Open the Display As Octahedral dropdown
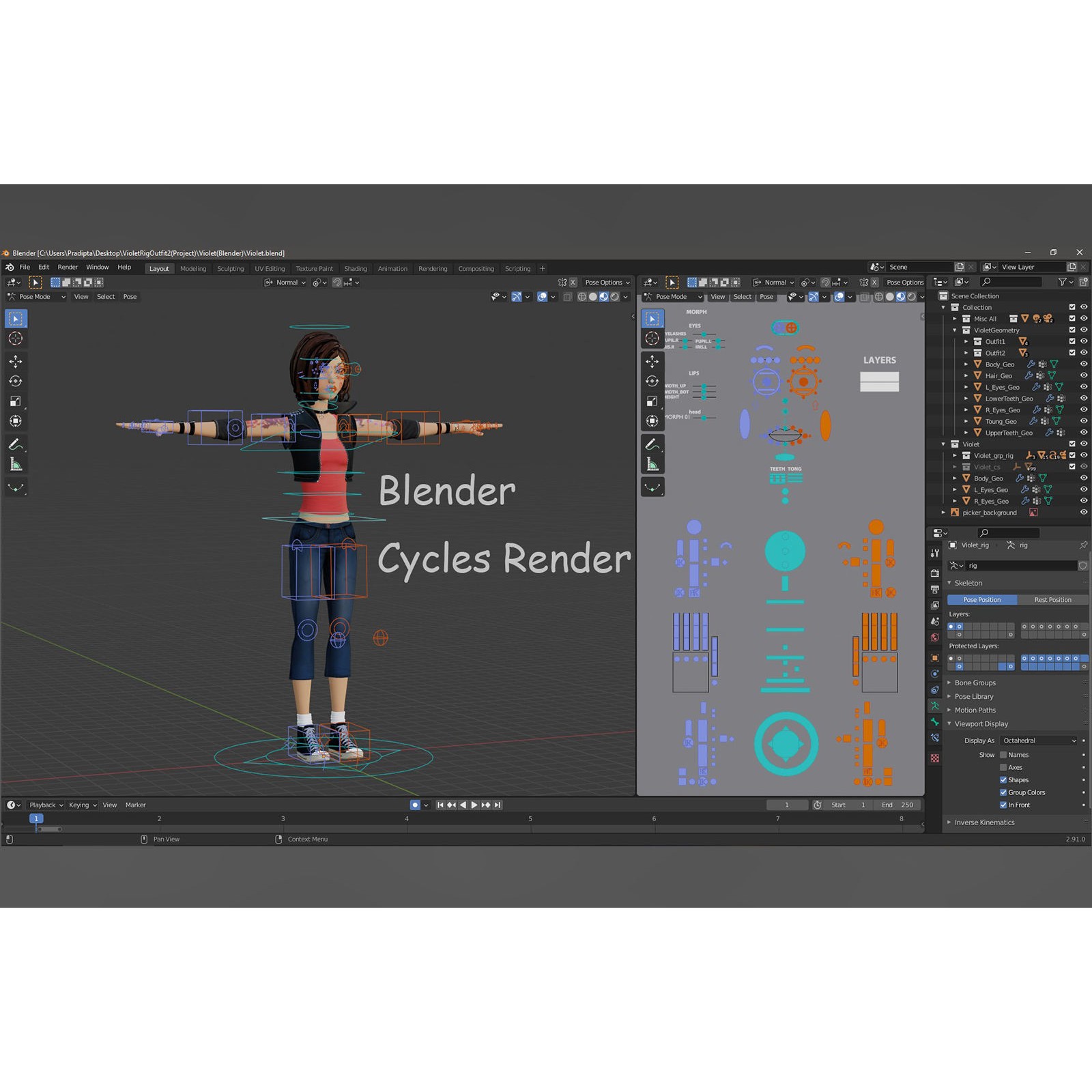 [1039, 741]
